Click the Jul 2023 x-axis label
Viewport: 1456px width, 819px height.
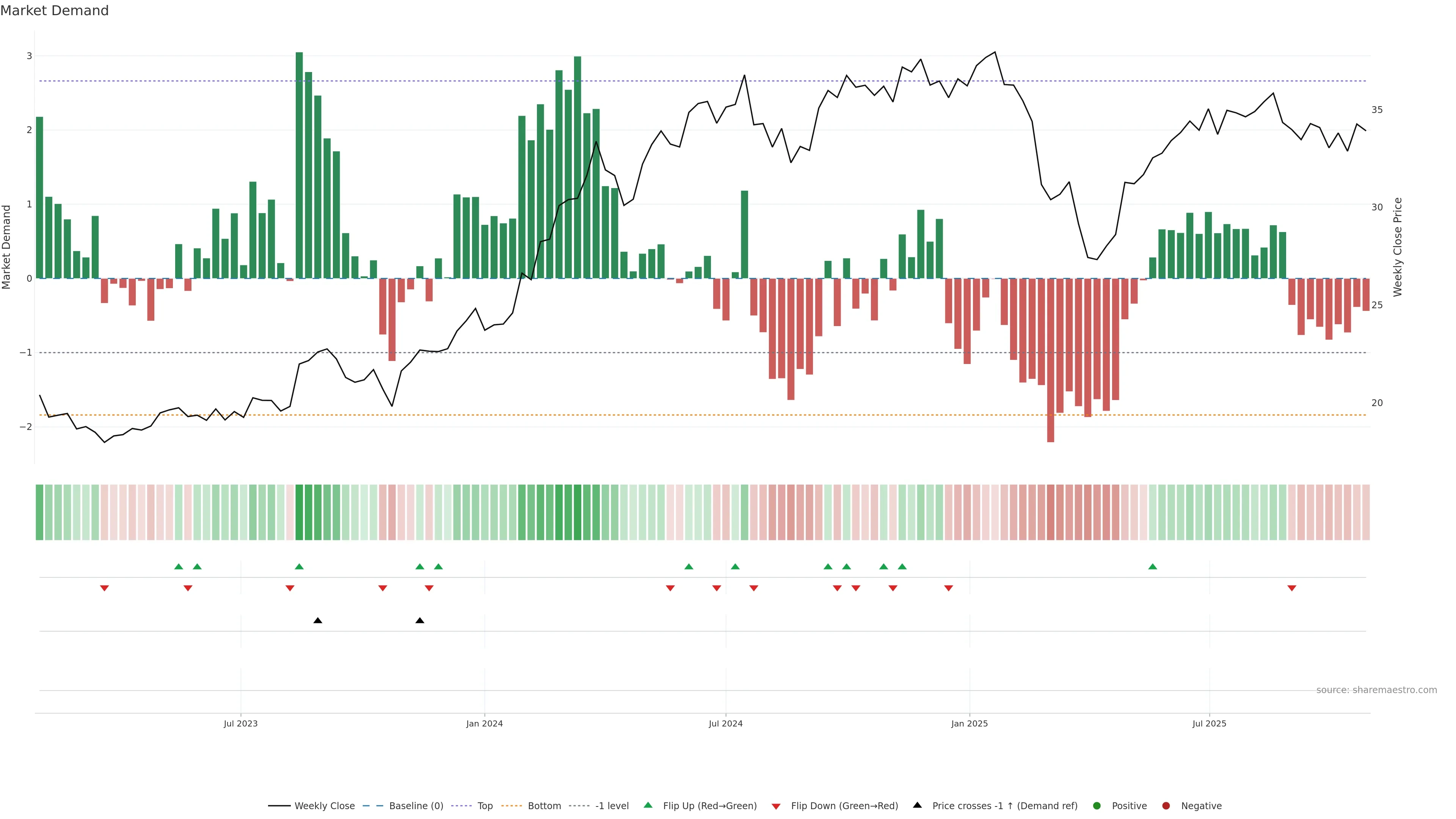click(x=240, y=723)
